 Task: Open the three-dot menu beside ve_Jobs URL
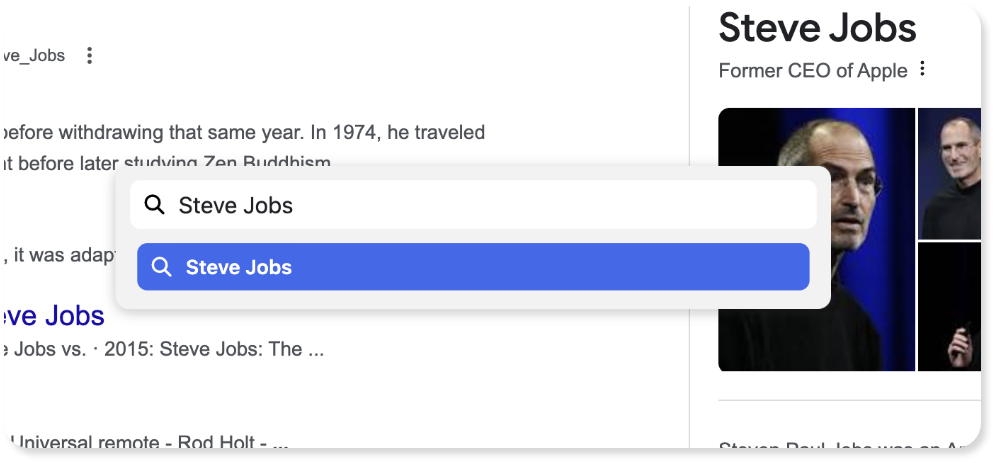[89, 56]
